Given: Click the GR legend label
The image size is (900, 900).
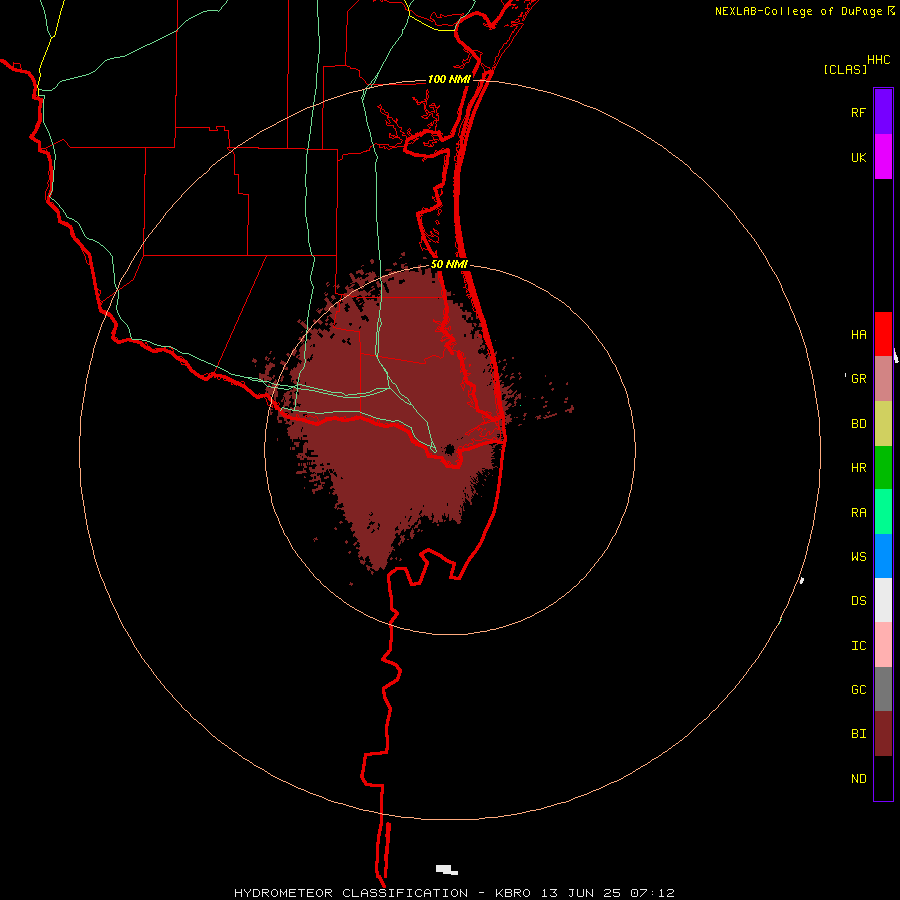Looking at the screenshot, I should (x=858, y=379).
